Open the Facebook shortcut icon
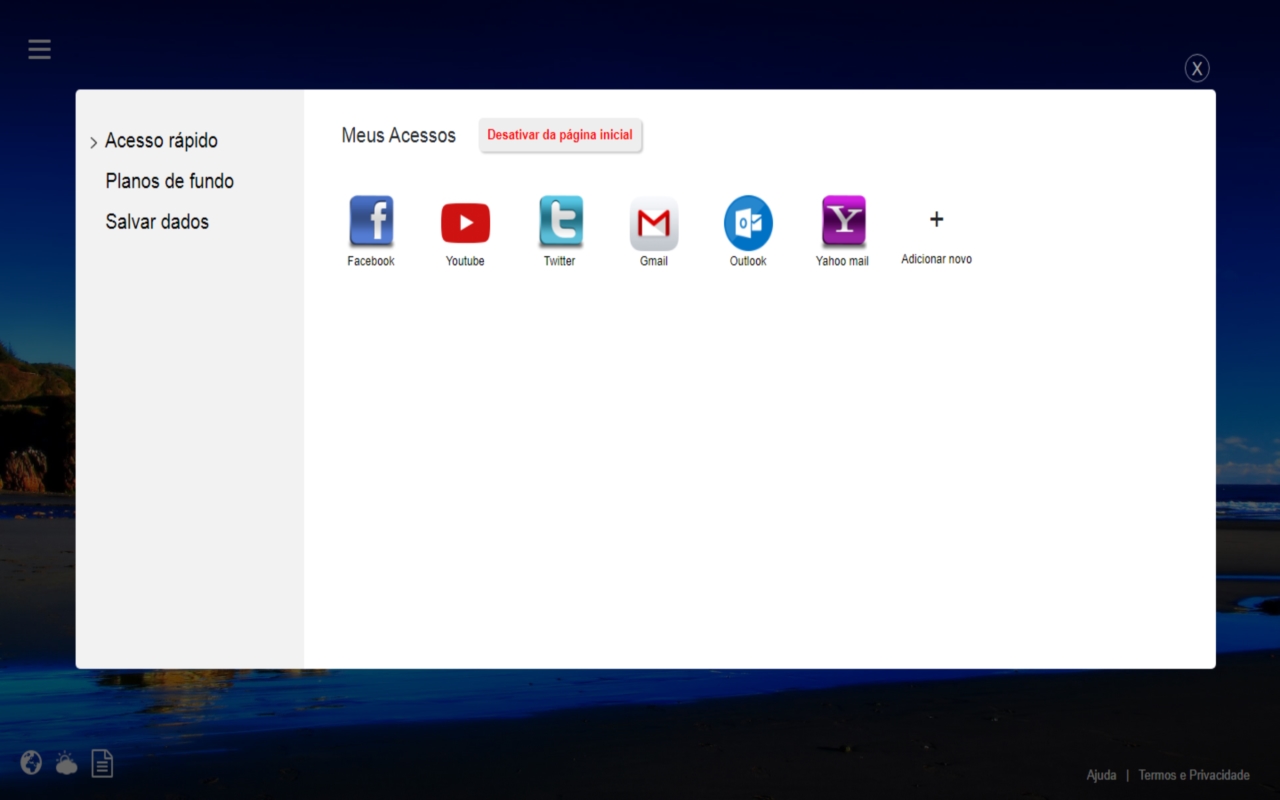 tap(371, 221)
